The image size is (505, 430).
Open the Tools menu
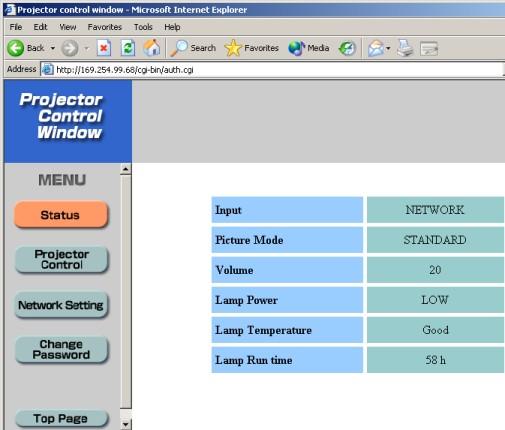(143, 27)
